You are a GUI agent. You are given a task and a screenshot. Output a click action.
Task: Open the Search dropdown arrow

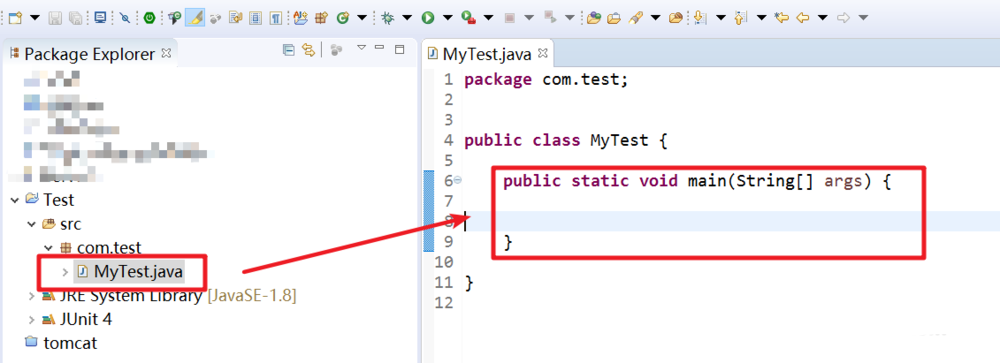(655, 18)
